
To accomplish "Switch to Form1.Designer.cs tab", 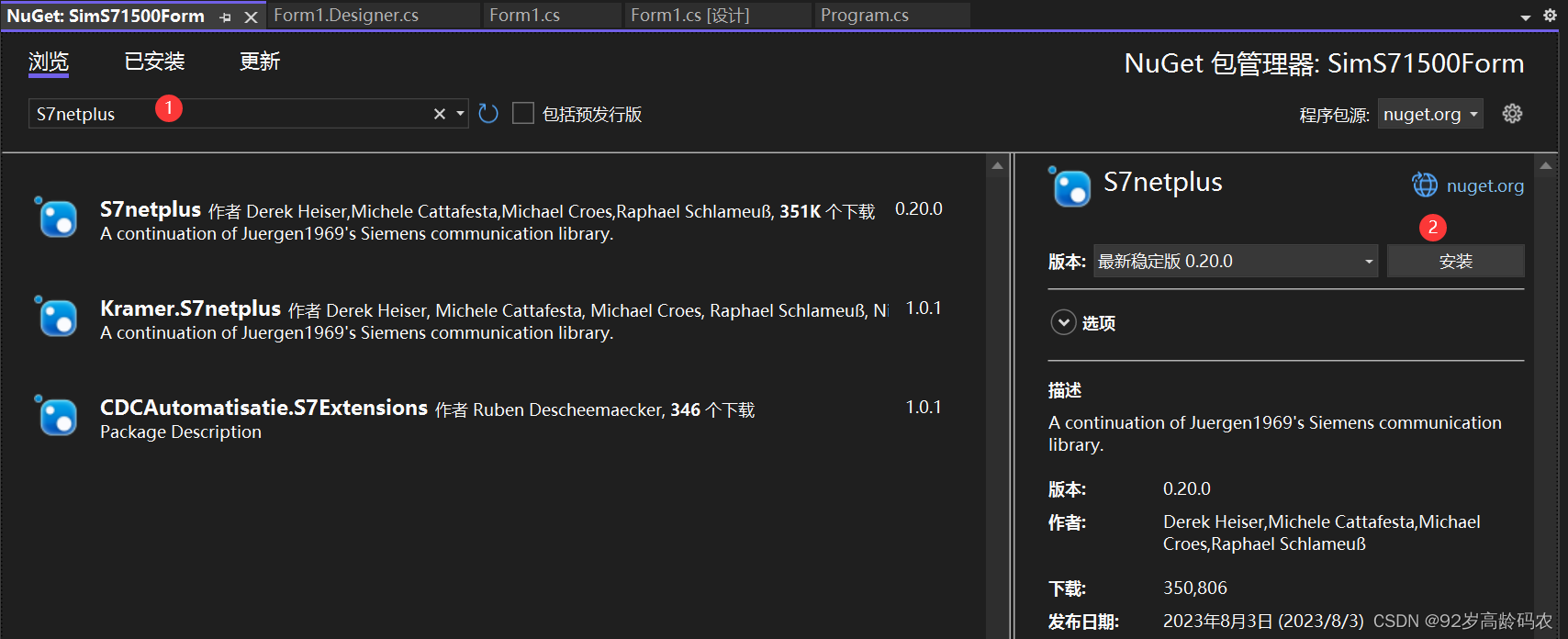I will click(x=346, y=16).
